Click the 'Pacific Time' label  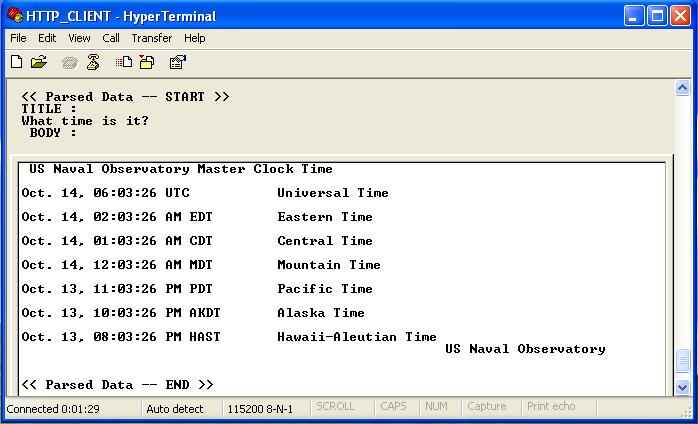coord(325,289)
